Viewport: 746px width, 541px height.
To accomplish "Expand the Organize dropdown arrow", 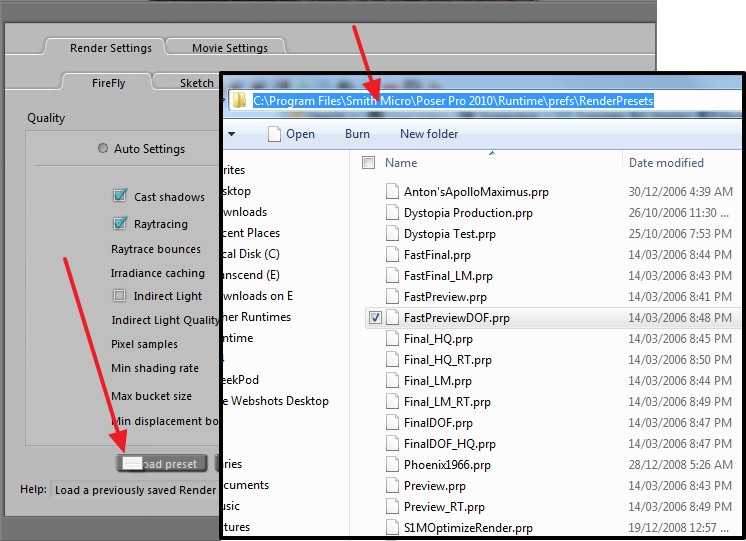I will click(232, 134).
